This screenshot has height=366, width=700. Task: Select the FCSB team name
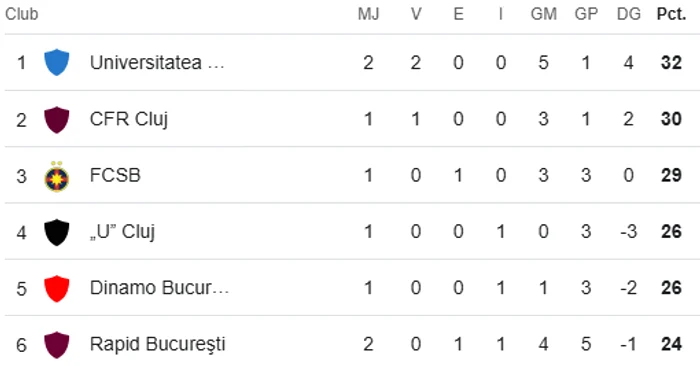tap(115, 175)
